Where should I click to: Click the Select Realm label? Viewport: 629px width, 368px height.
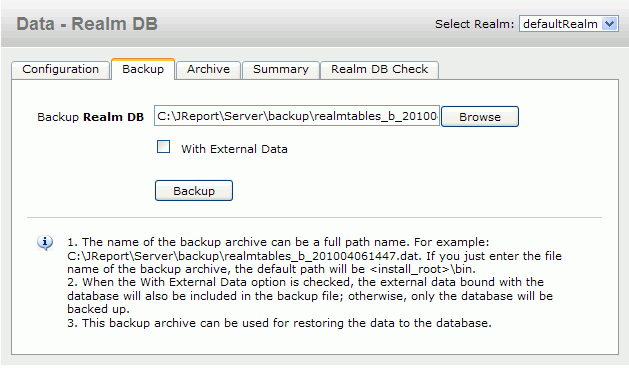coord(475,24)
